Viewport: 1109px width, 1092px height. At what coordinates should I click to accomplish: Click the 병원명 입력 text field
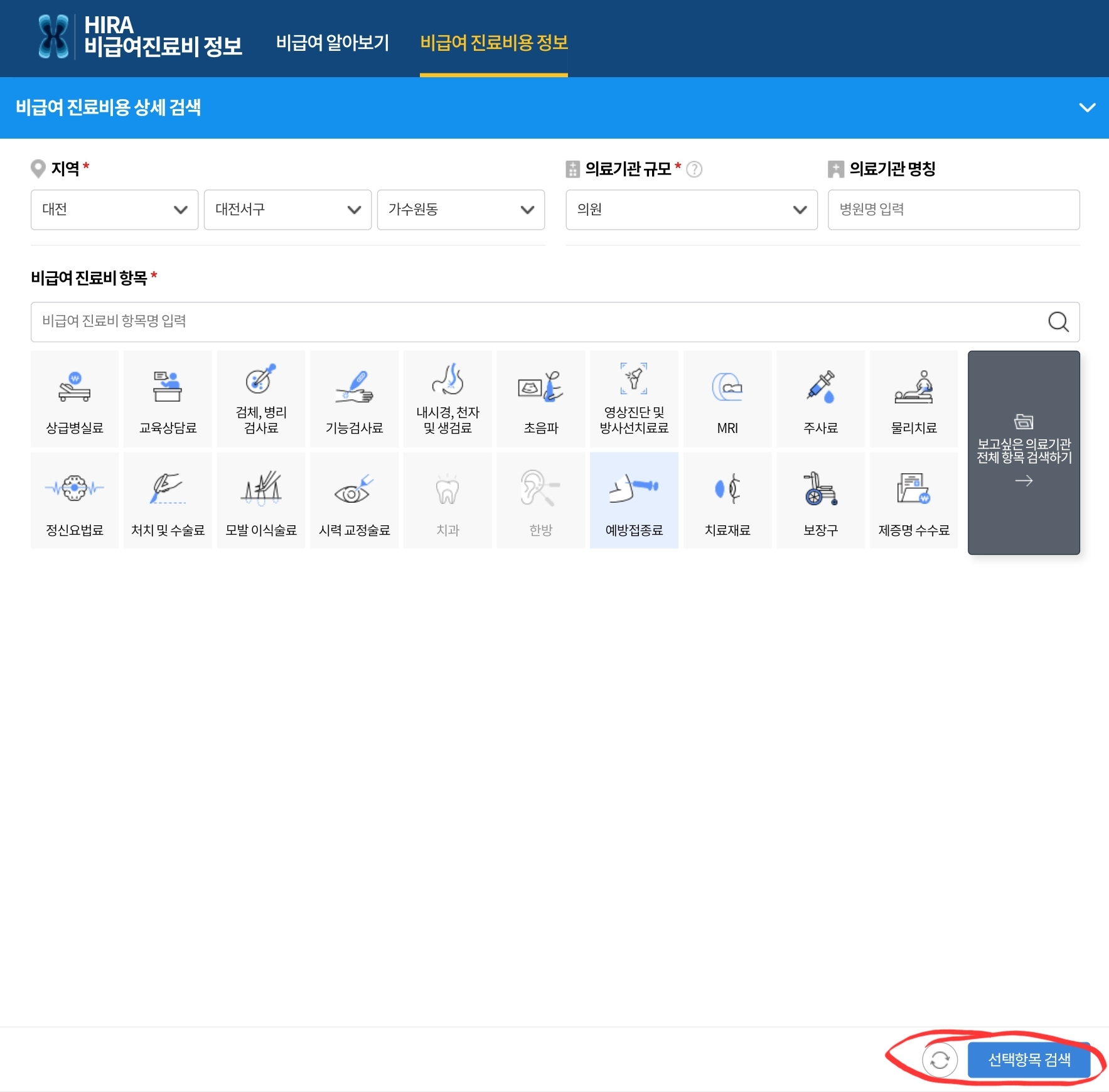pyautogui.click(x=953, y=210)
